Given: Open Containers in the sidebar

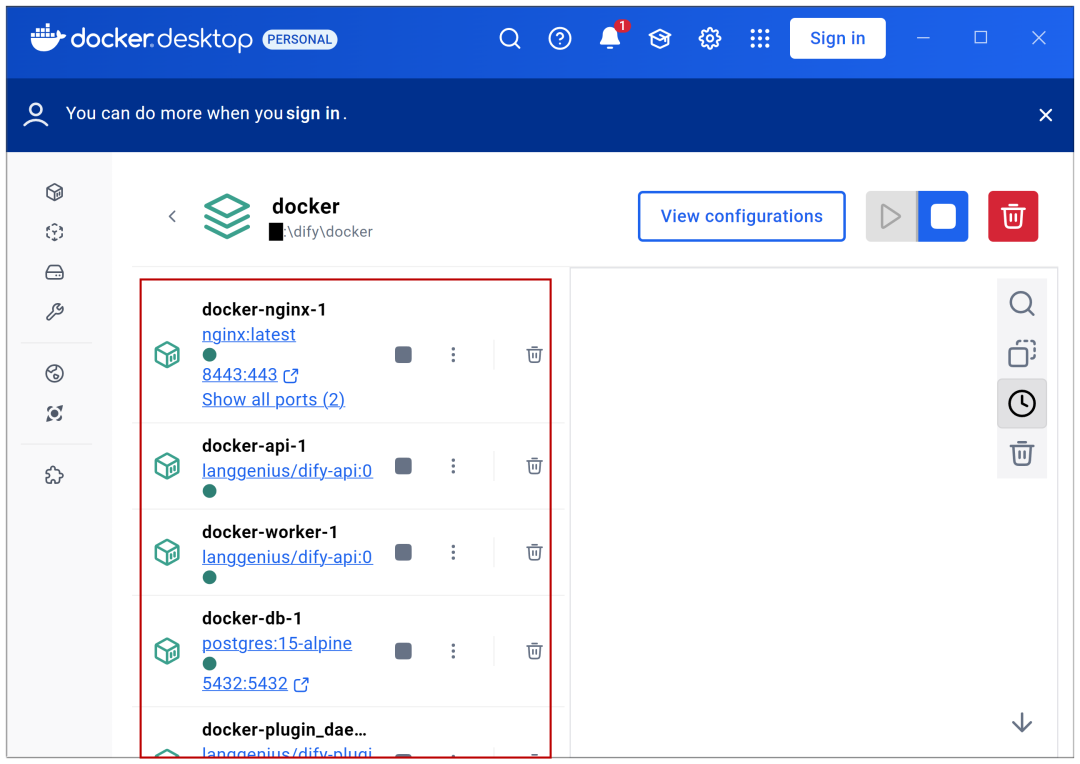Looking at the screenshot, I should pyautogui.click(x=55, y=192).
